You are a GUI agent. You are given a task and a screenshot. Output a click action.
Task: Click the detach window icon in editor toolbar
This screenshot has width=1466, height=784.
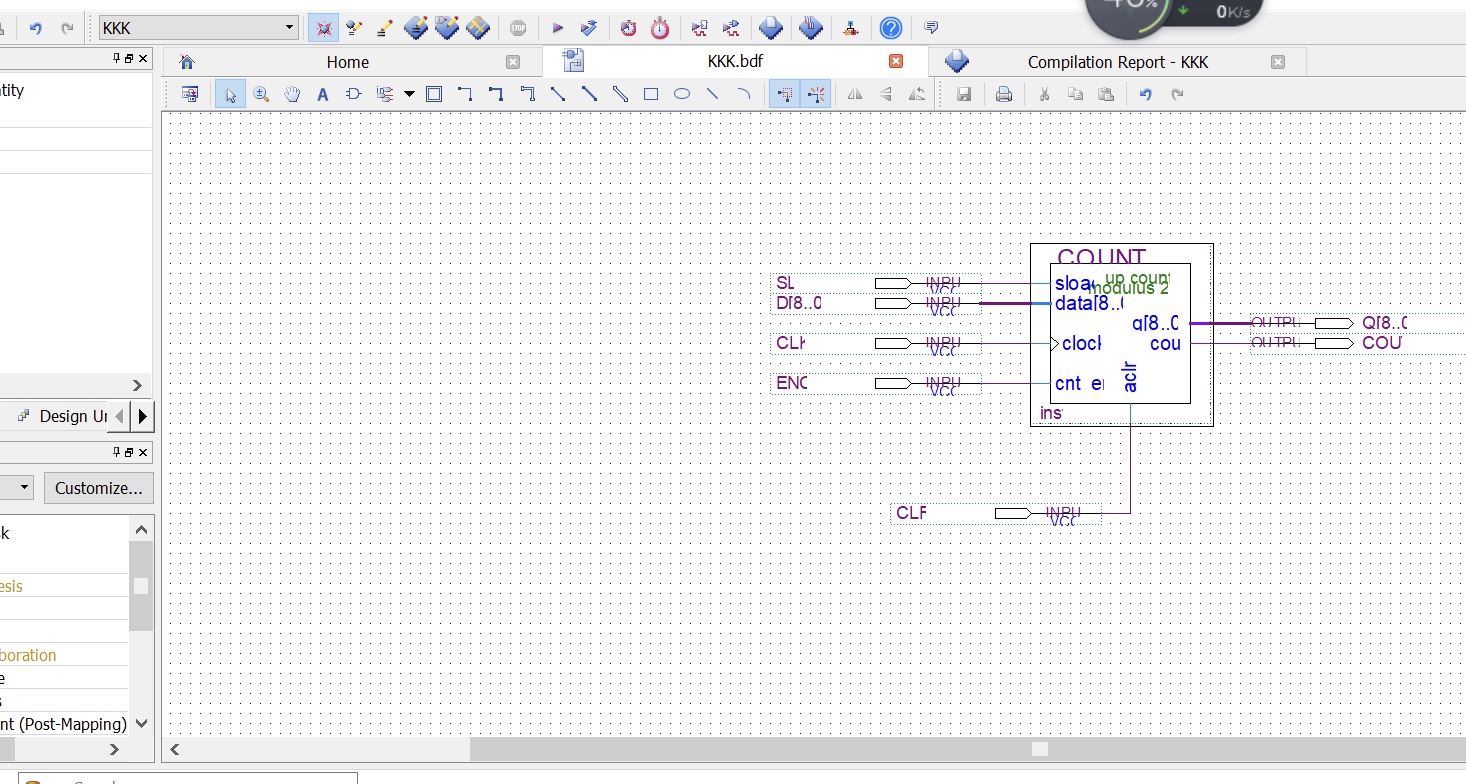point(190,94)
